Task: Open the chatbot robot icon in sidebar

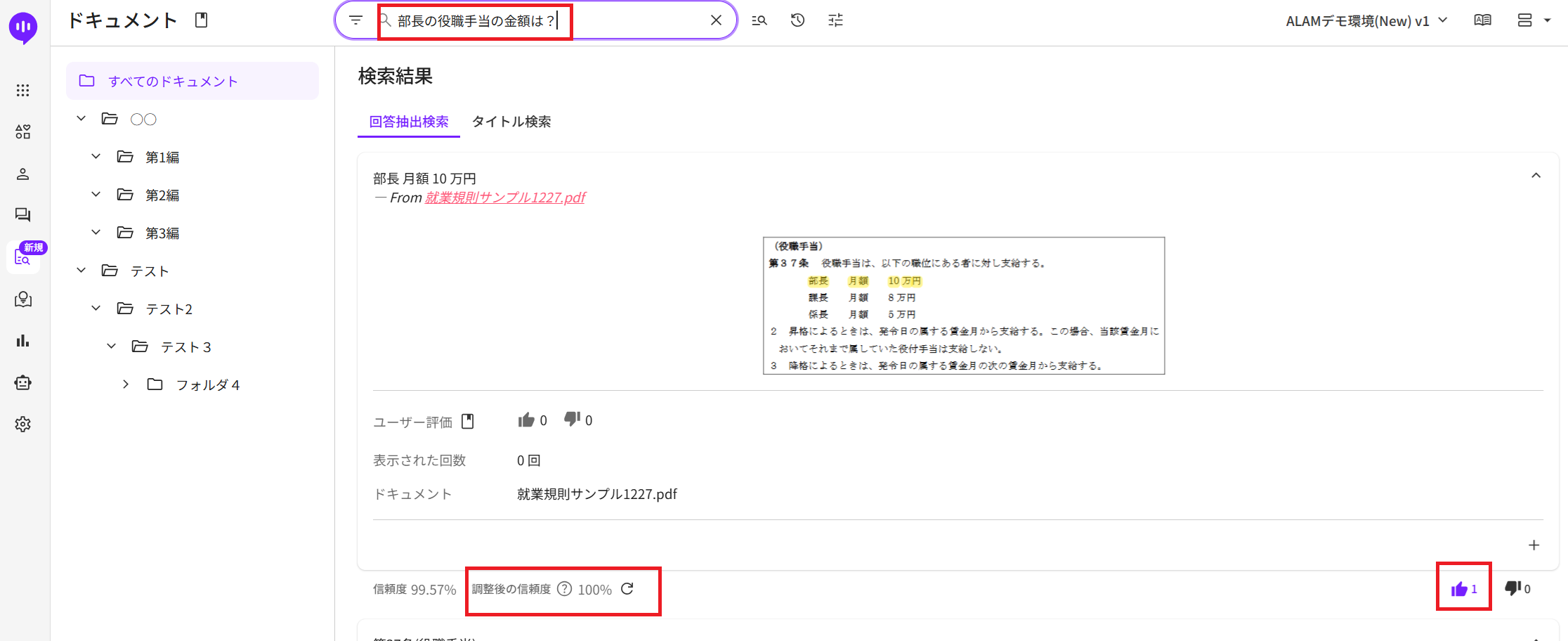Action: pos(23,382)
